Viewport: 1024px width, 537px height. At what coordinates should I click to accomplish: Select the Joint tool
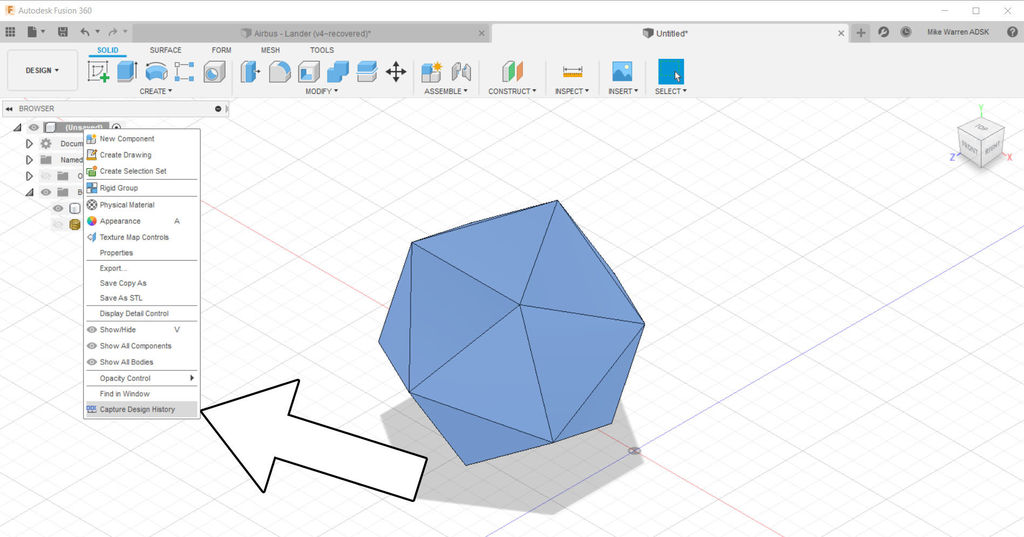(461, 71)
